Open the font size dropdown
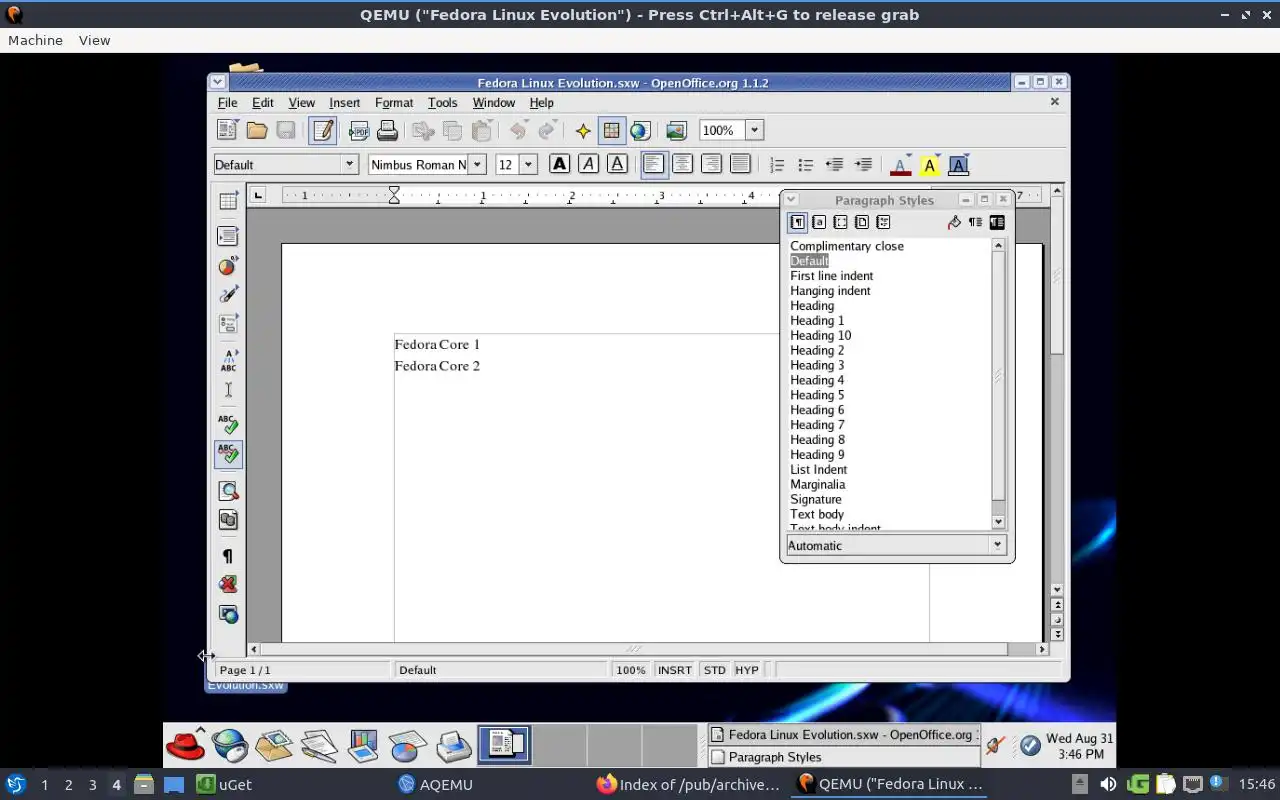This screenshot has height=800, width=1280. [529, 164]
